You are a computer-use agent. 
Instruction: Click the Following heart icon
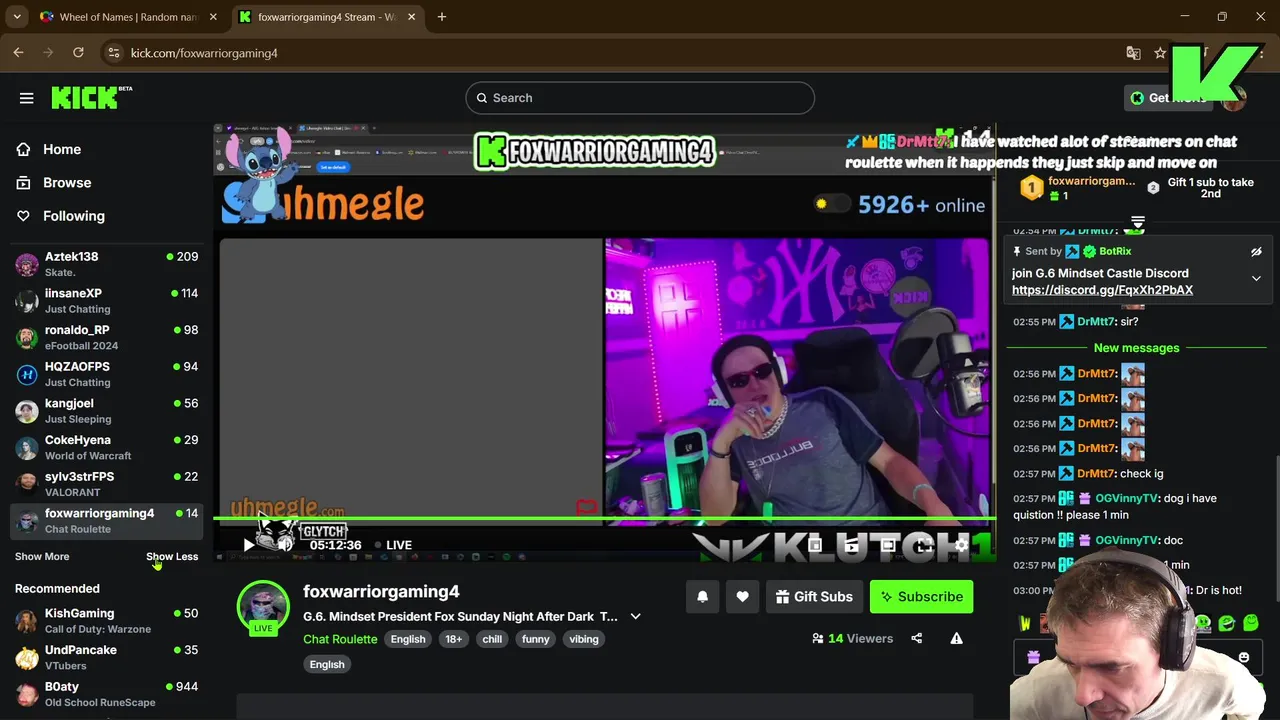click(24, 216)
